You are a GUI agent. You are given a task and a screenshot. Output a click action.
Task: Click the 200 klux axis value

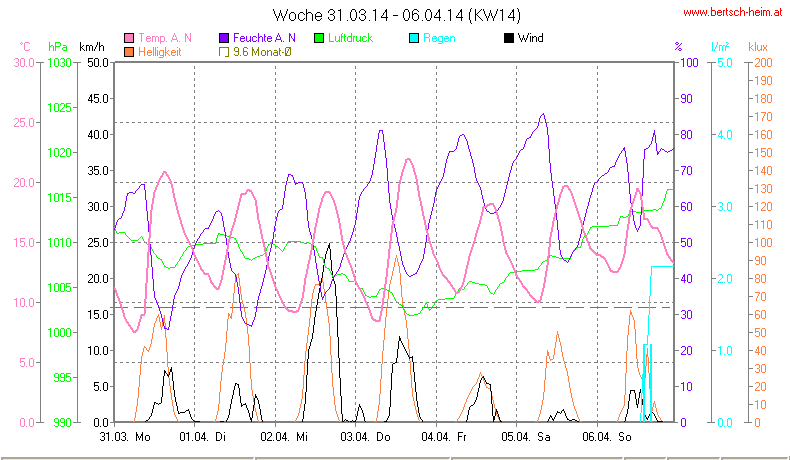click(x=763, y=63)
